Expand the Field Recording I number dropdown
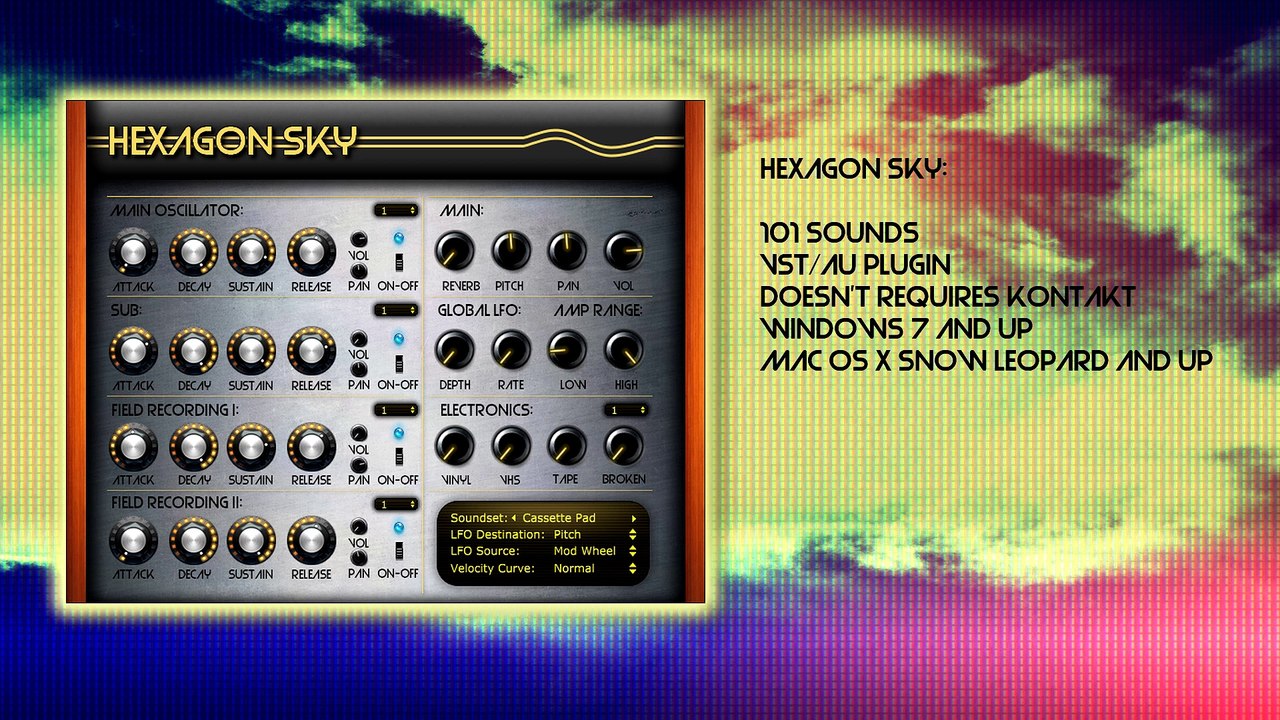Image resolution: width=1280 pixels, height=720 pixels. coord(396,410)
